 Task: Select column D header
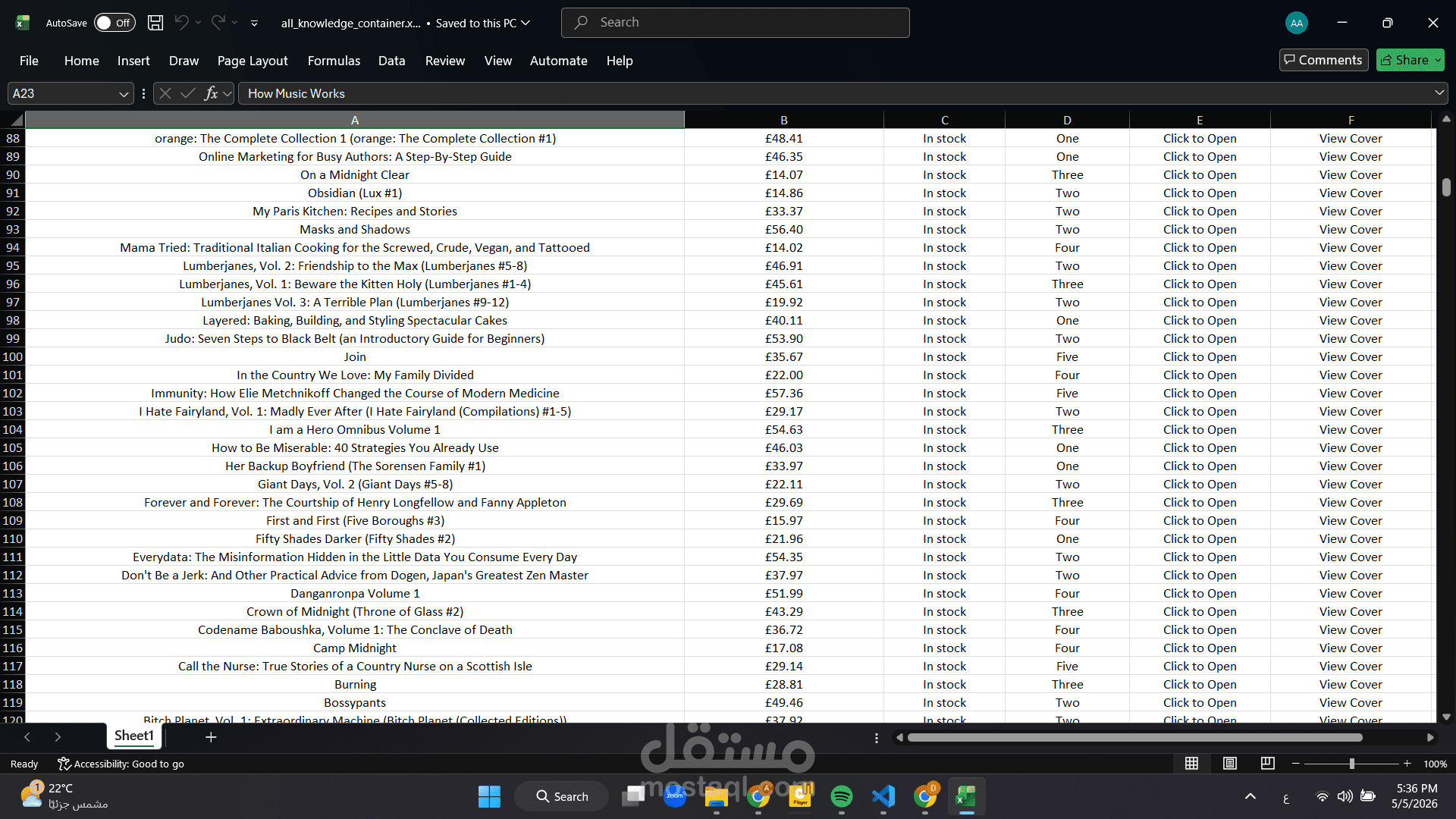(1067, 120)
